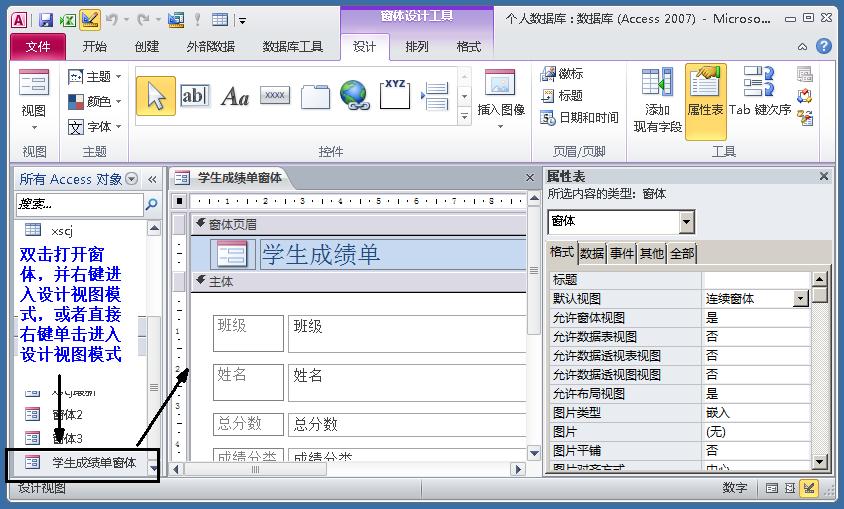Toggle the 属性表 (Property Sheet) button
844x509 pixels.
pos(705,101)
